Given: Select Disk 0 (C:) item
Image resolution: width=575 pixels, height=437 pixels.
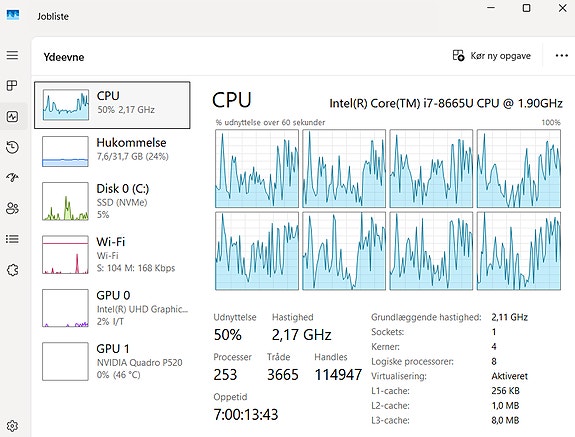Looking at the screenshot, I should 112,201.
